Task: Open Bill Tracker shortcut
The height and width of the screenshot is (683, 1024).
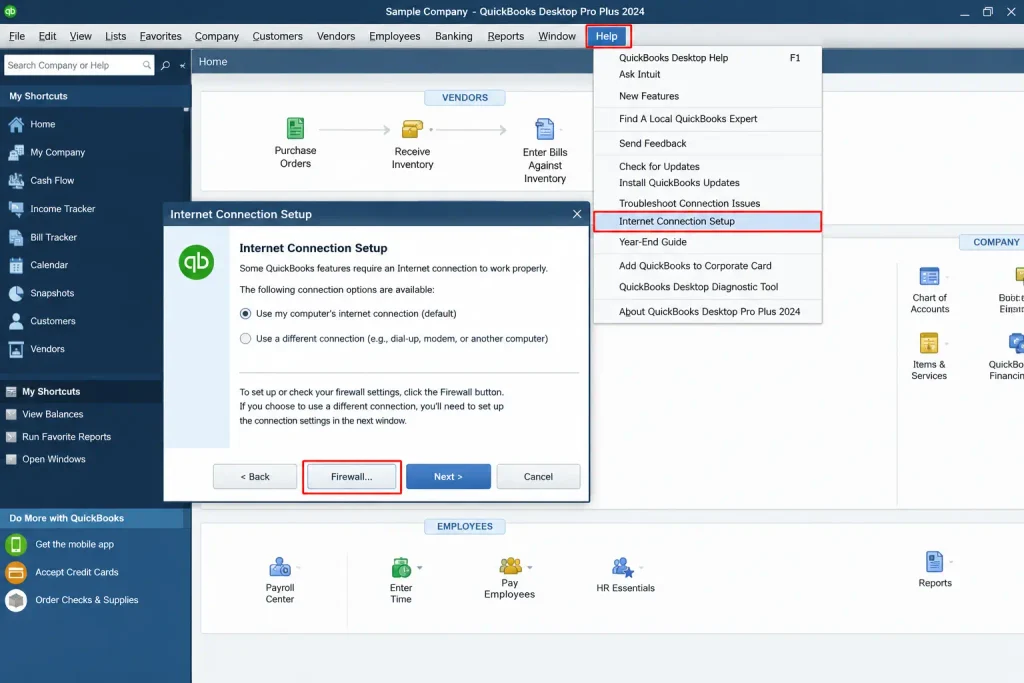Action: coord(42,237)
